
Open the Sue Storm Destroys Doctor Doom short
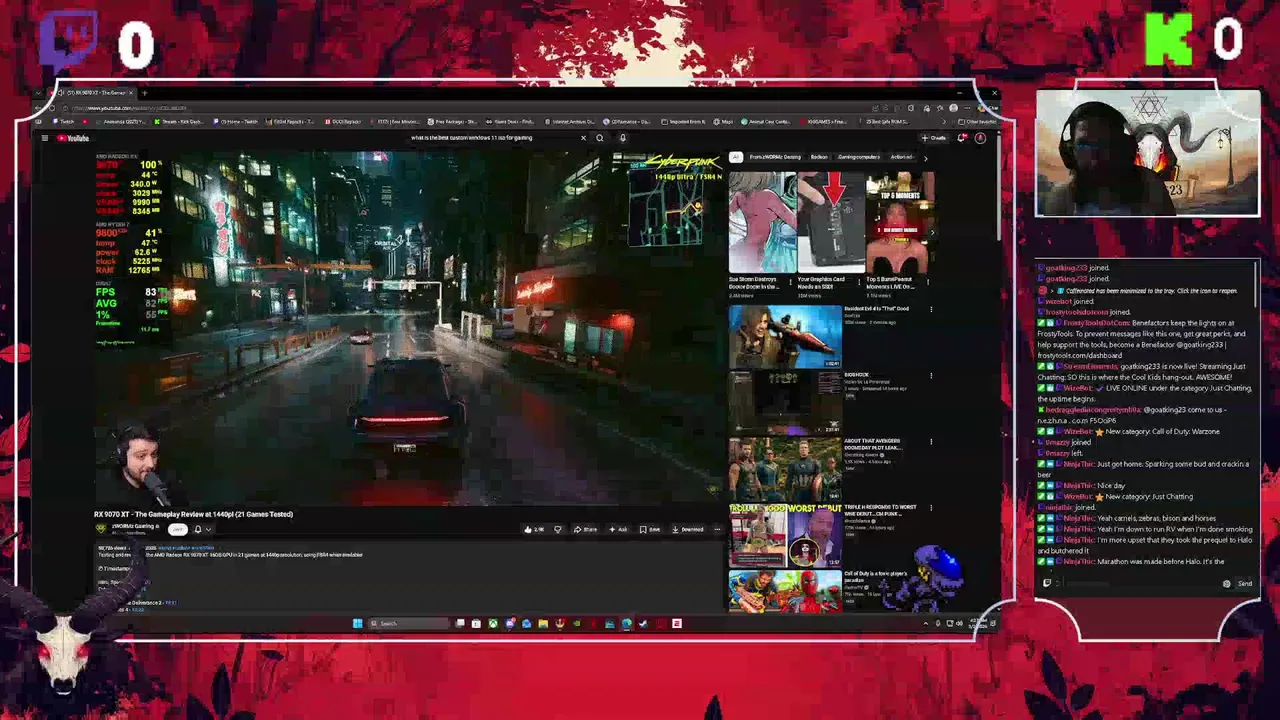[762, 222]
